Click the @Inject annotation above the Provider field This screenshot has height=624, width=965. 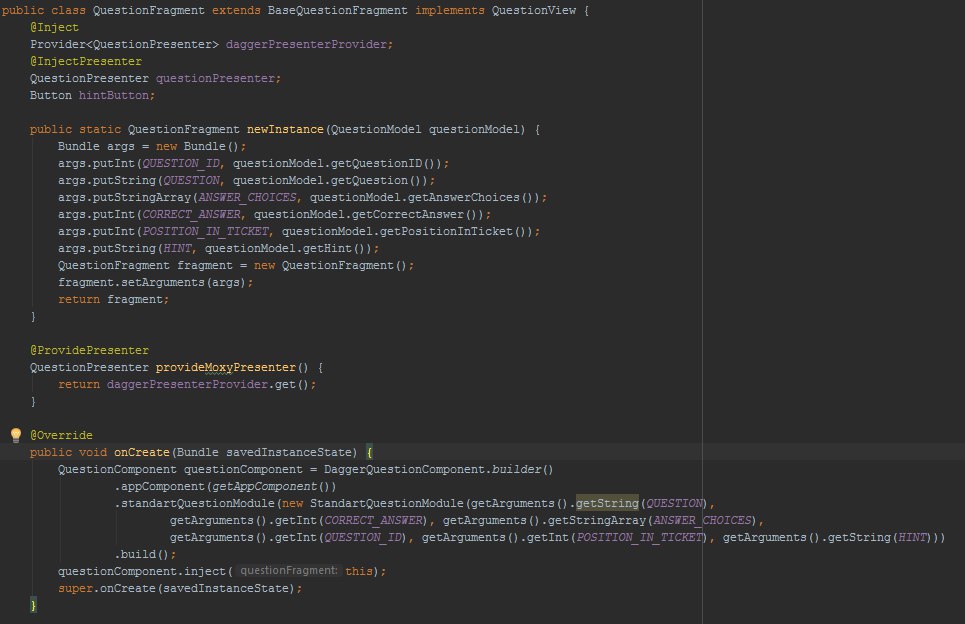(x=54, y=27)
